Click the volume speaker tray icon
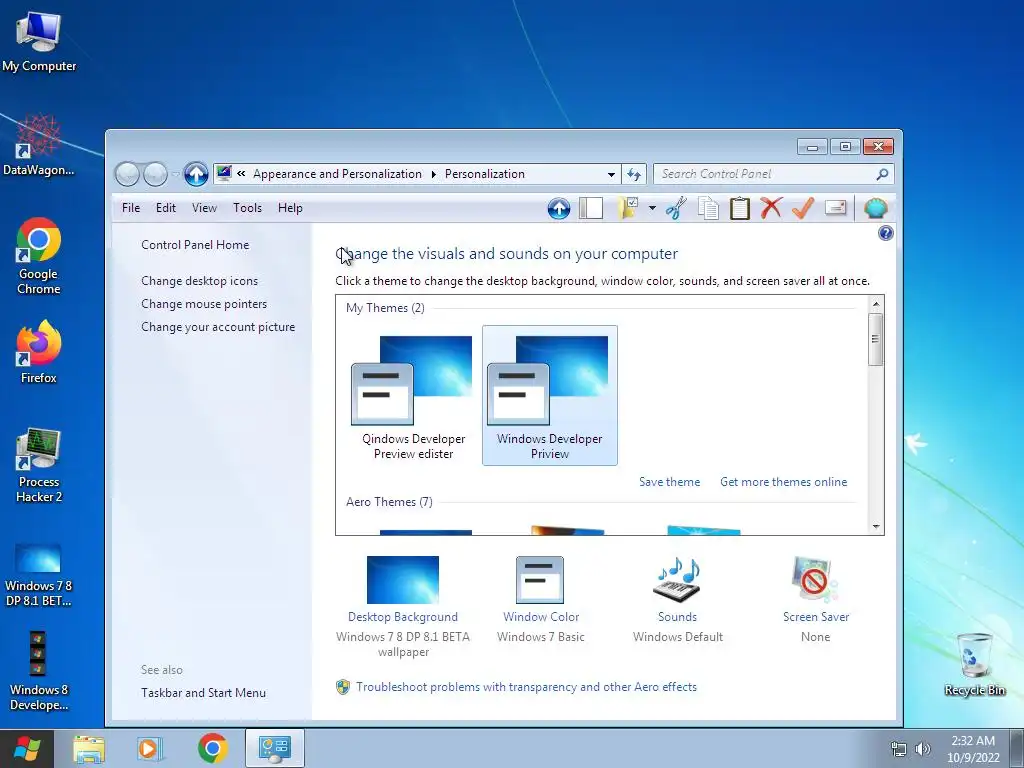Viewport: 1024px width, 768px height. tap(922, 748)
